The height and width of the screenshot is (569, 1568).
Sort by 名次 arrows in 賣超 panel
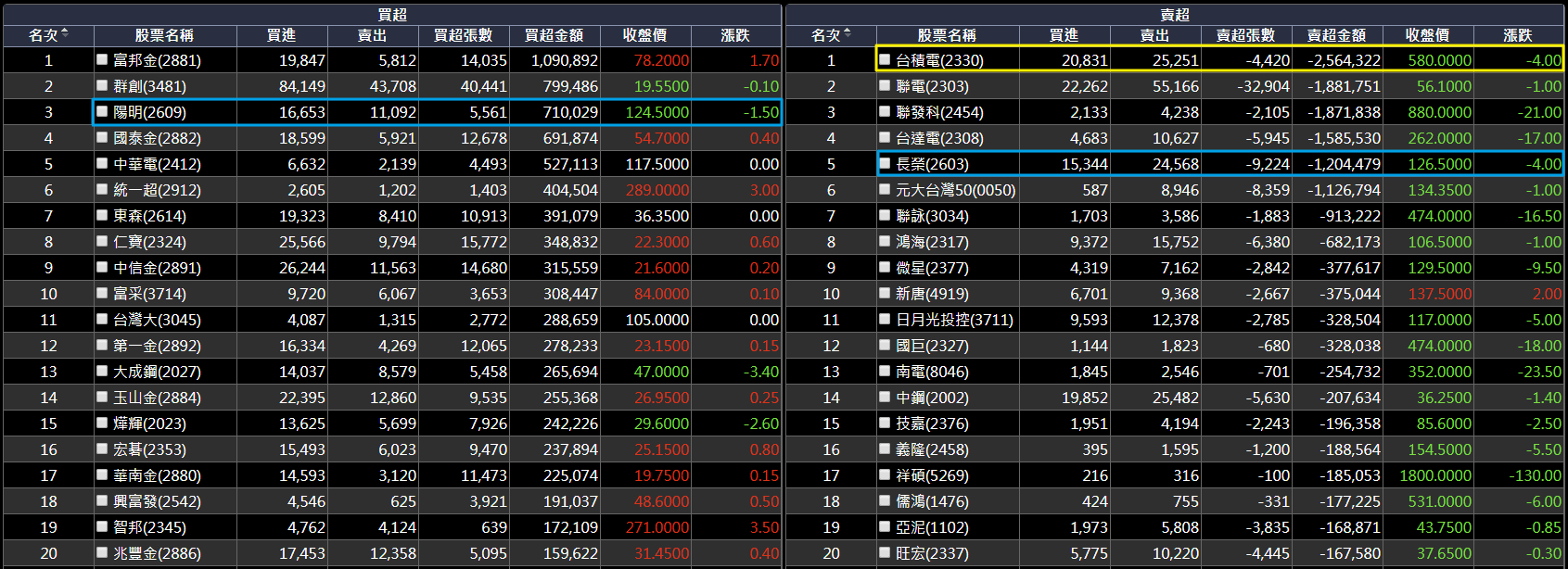pyautogui.click(x=848, y=34)
